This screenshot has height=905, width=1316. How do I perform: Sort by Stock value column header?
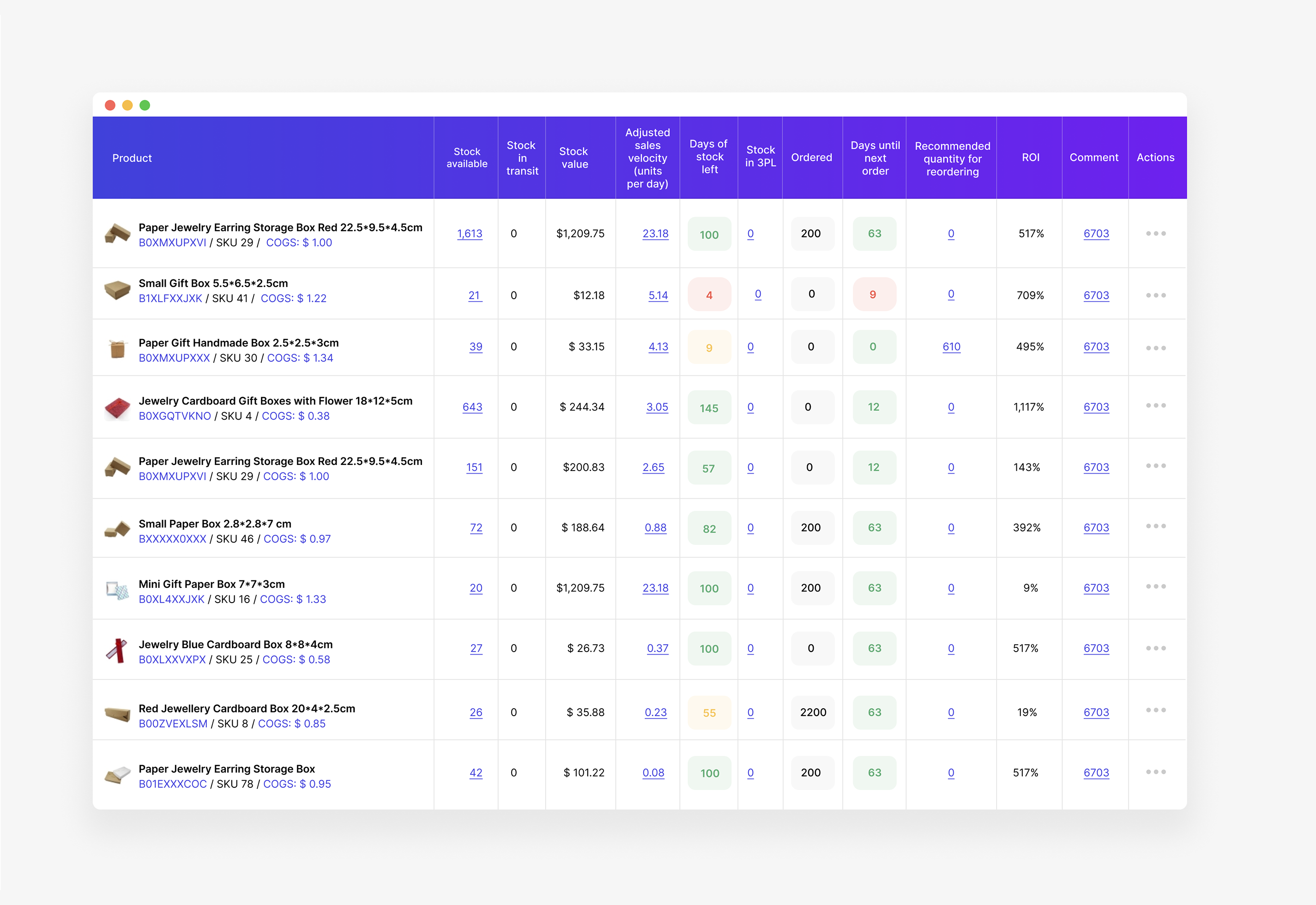[x=574, y=157]
